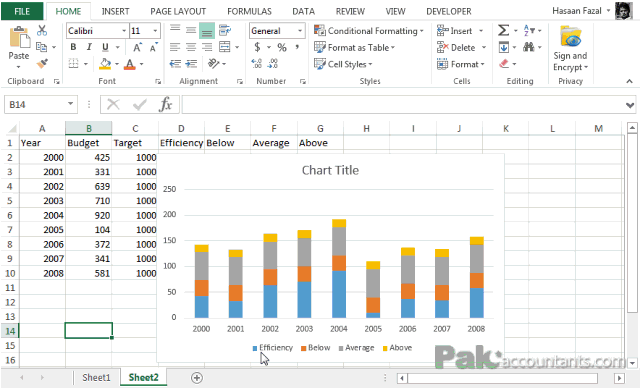Switch to the INSERT ribbon tab

point(116,11)
